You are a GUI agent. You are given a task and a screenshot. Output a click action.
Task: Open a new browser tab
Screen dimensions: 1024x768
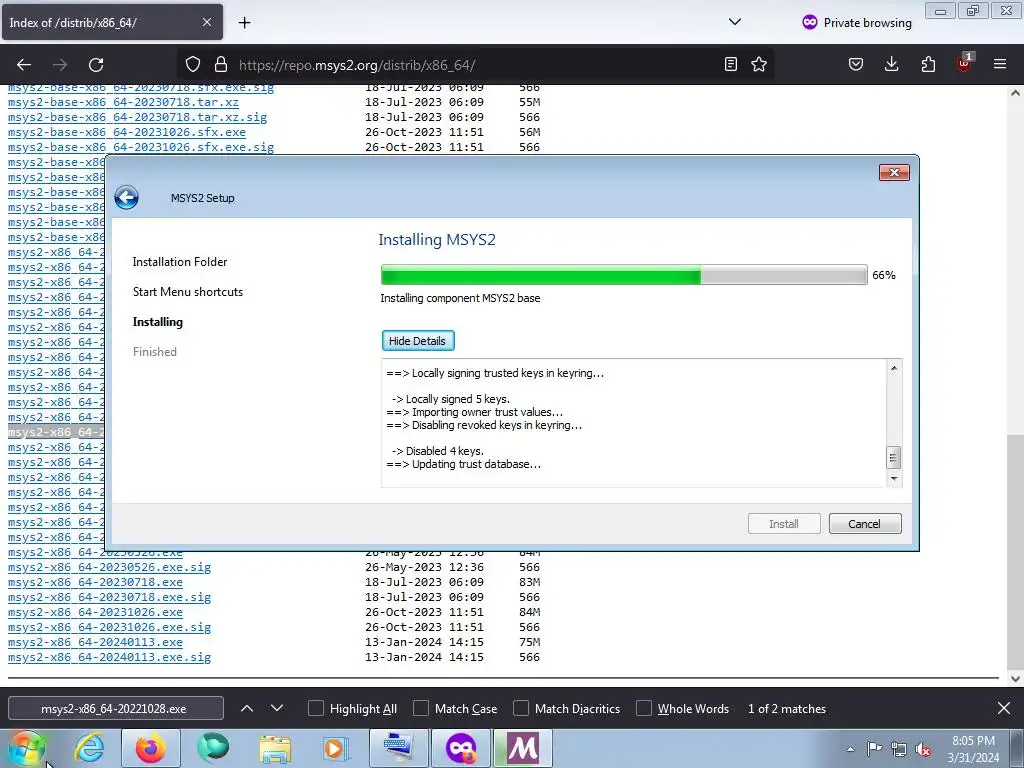[244, 23]
